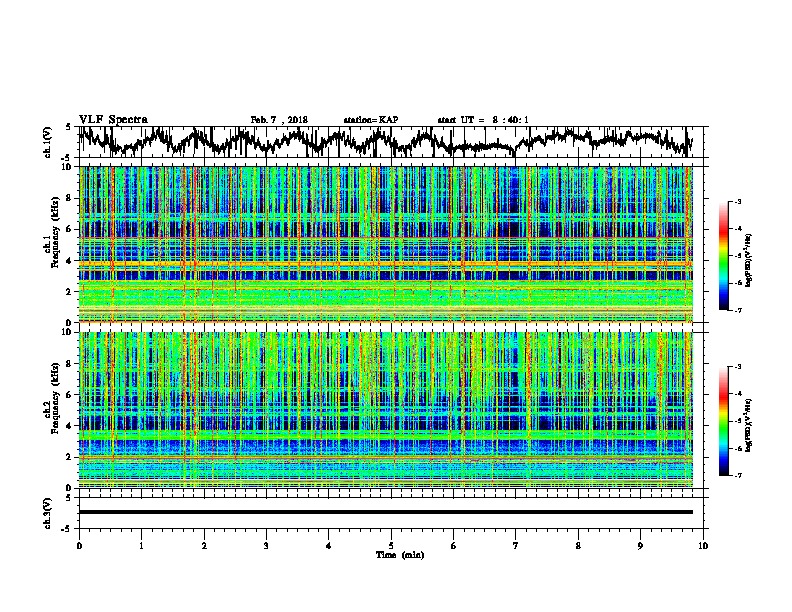This screenshot has width=792, height=612.
Task: Click time axis tick label "1"
Action: (x=141, y=546)
